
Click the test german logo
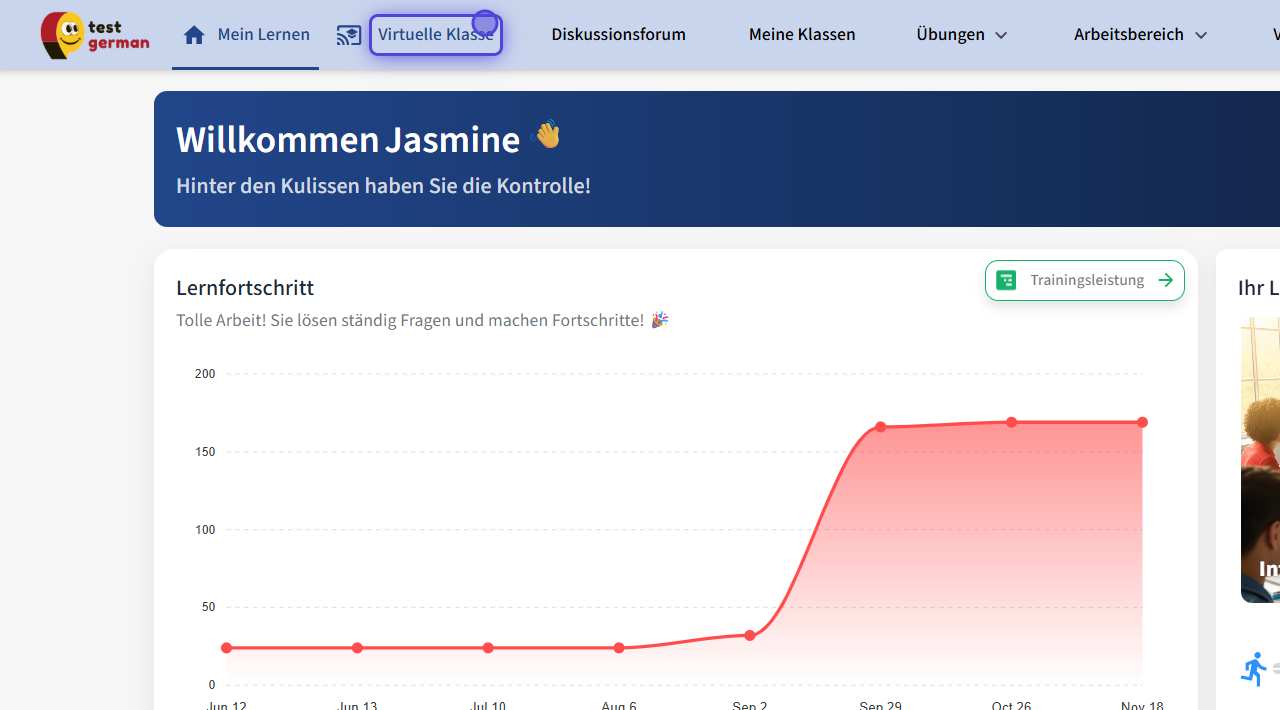coord(94,35)
